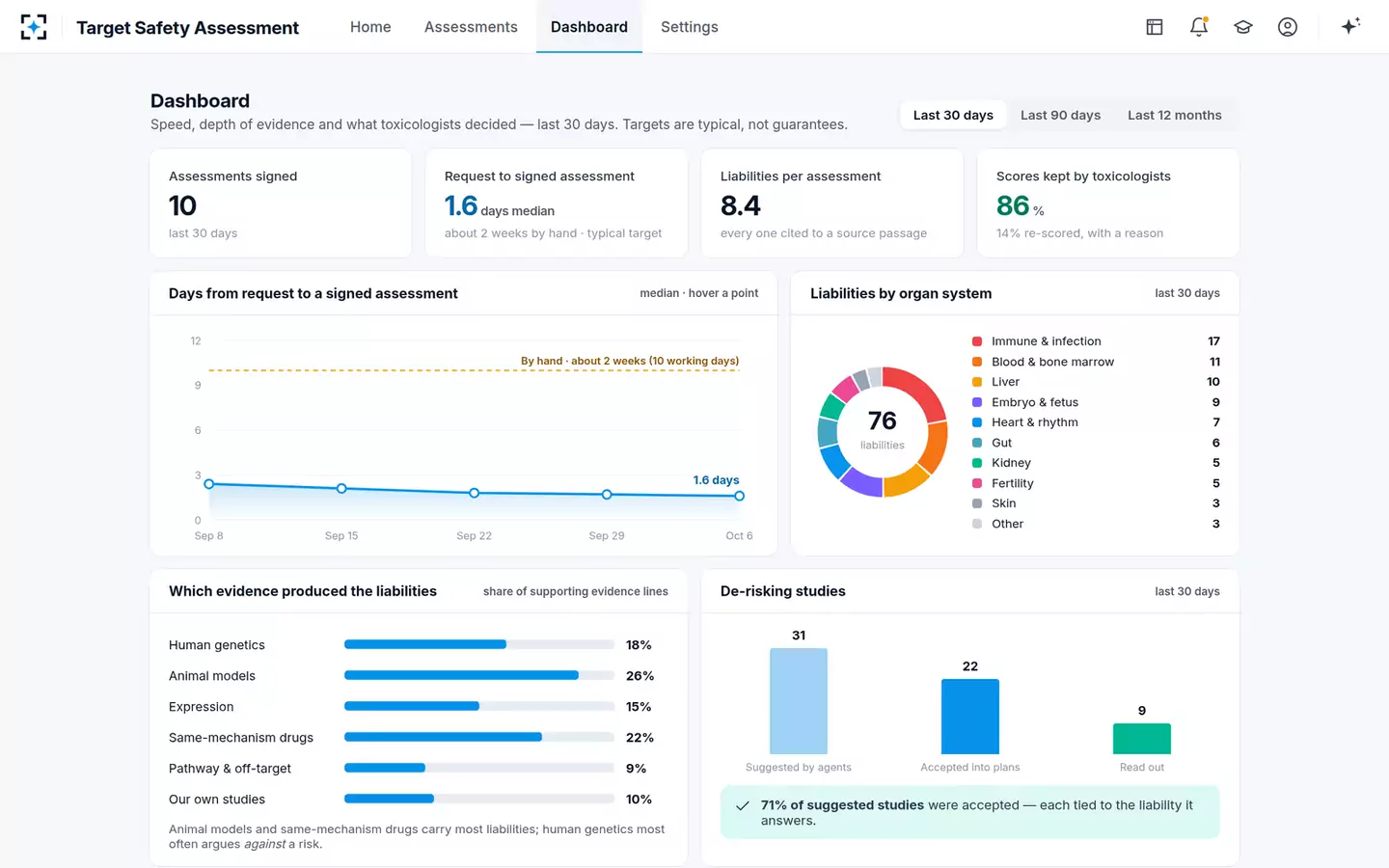Click the Same-mechanism drugs progress bar
Image resolution: width=1389 pixels, height=868 pixels.
tap(479, 737)
